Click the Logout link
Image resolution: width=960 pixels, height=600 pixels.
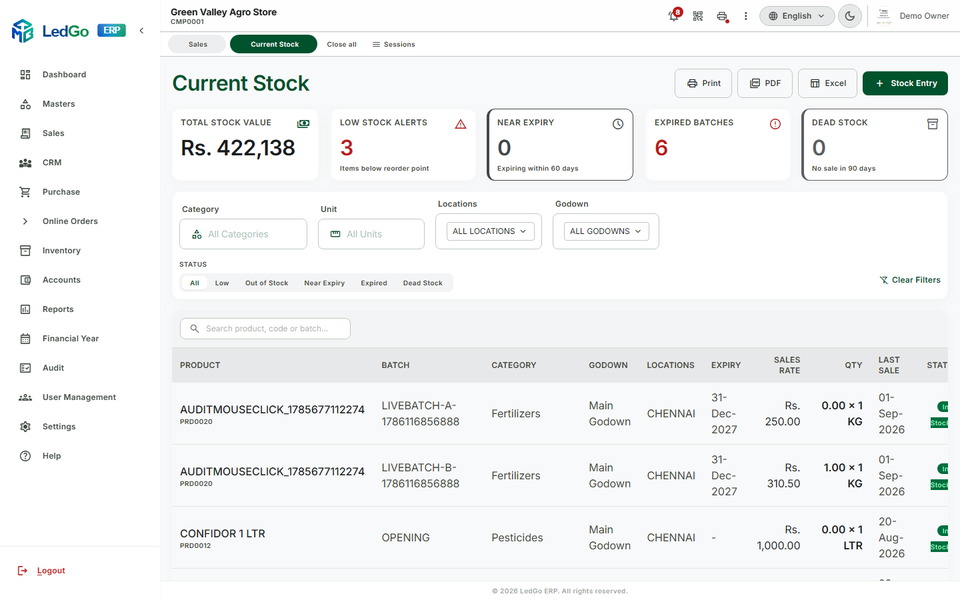point(51,571)
